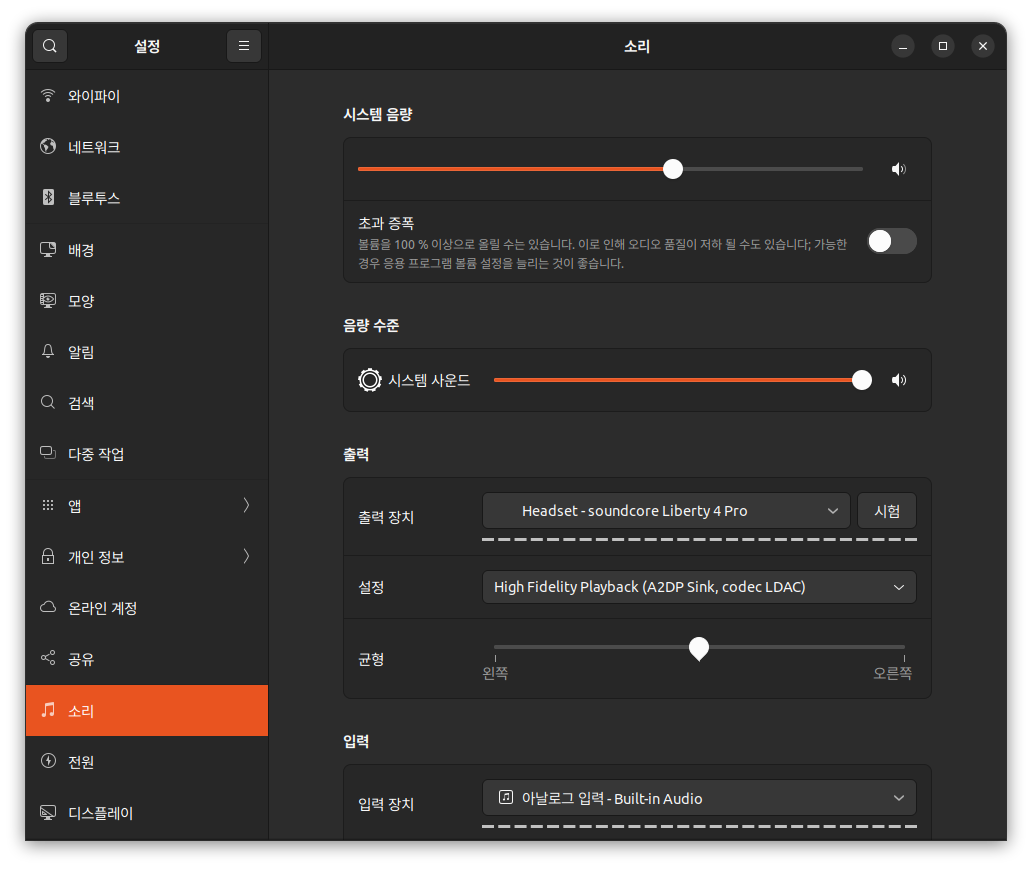Mute 시스템 사운드 via its speaker icon
This screenshot has height=869, width=1032.
[899, 380]
